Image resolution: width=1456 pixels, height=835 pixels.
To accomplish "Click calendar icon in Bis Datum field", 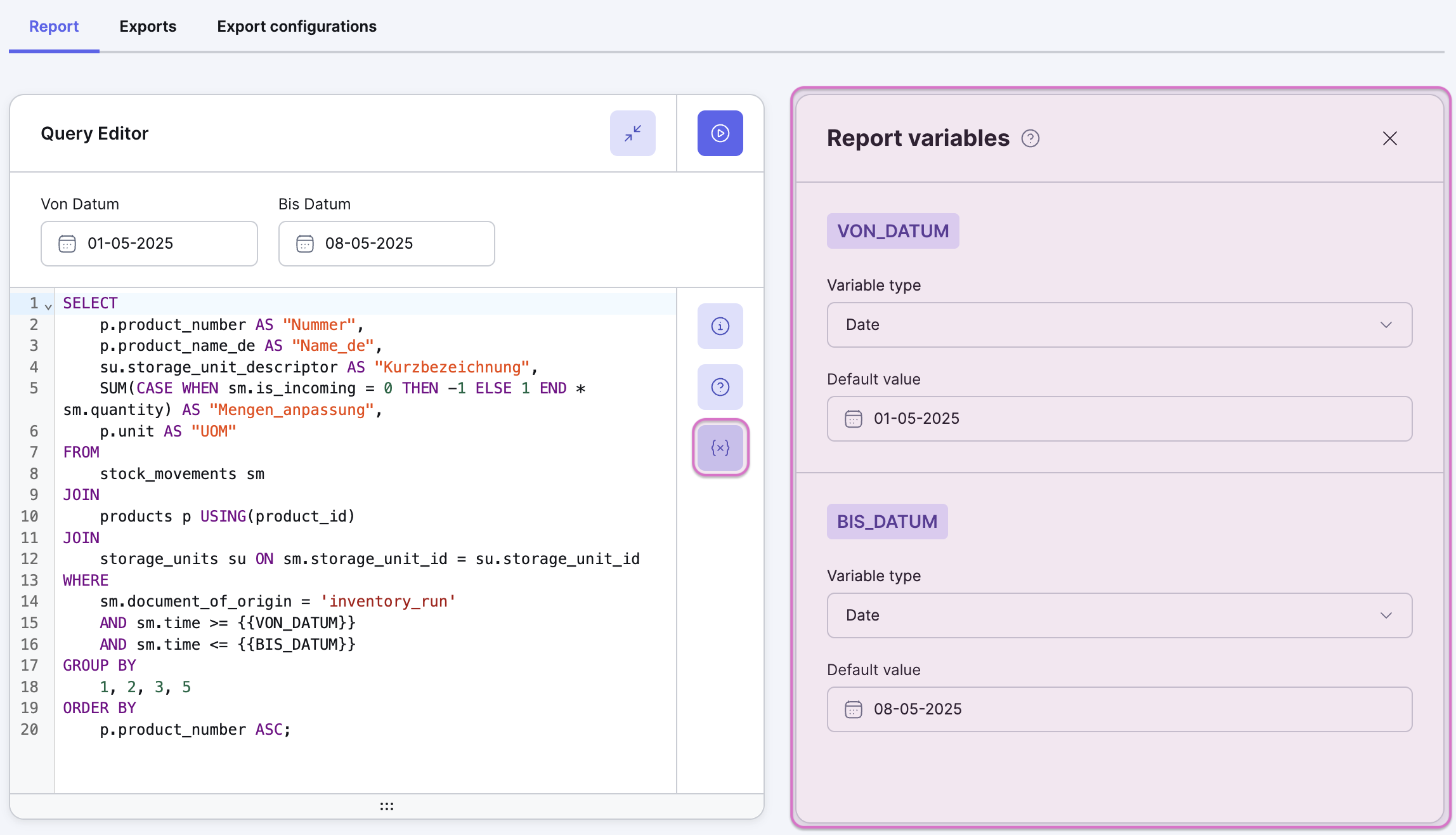I will pos(305,244).
